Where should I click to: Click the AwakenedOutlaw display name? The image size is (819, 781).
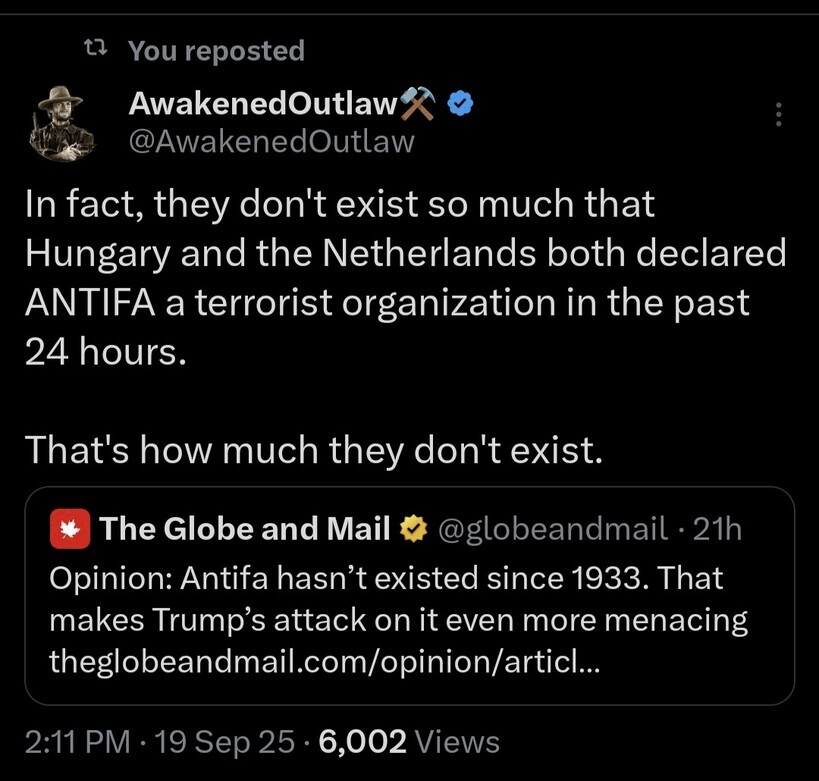(262, 103)
